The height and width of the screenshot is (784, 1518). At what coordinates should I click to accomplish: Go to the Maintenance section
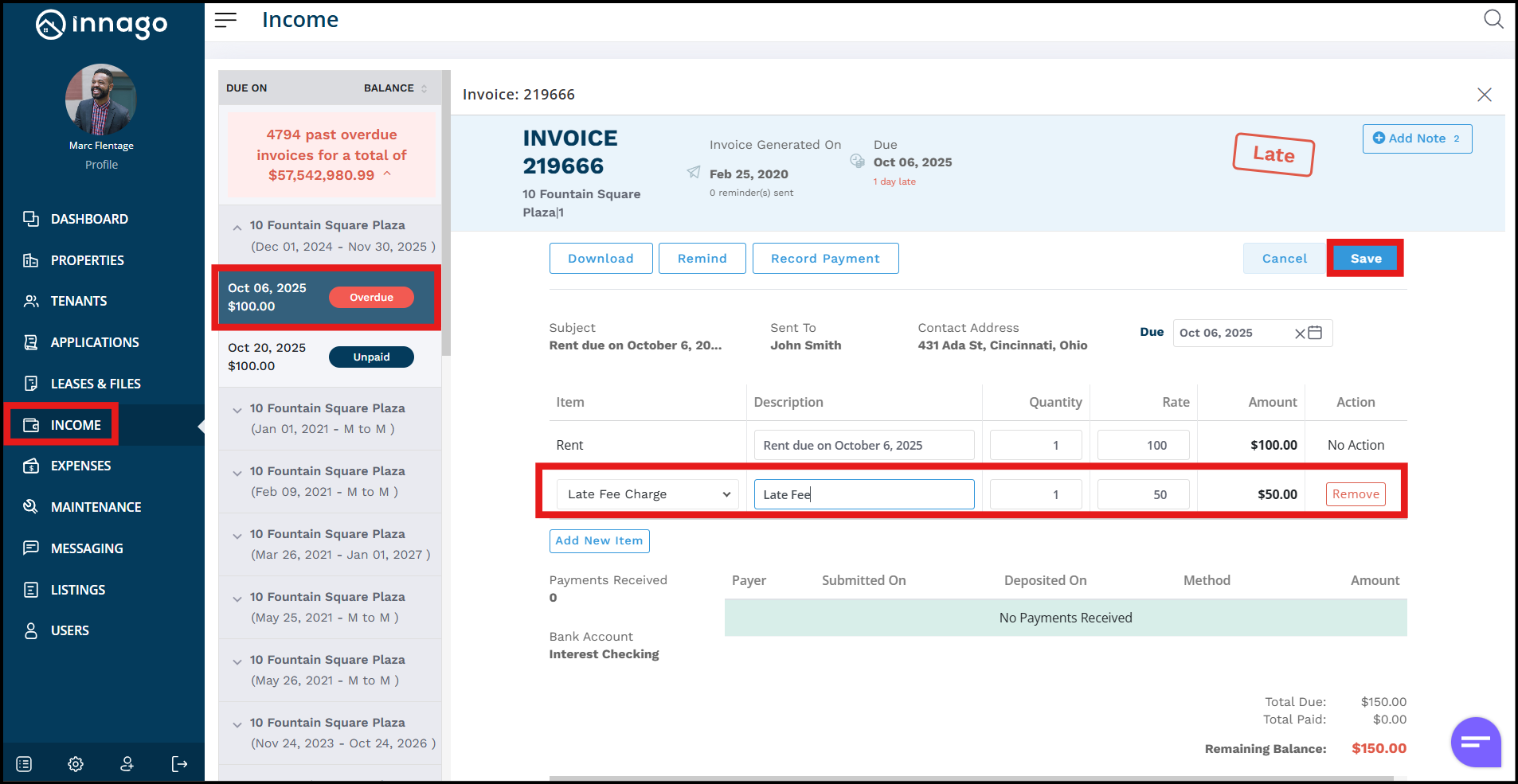pyautogui.click(x=96, y=507)
